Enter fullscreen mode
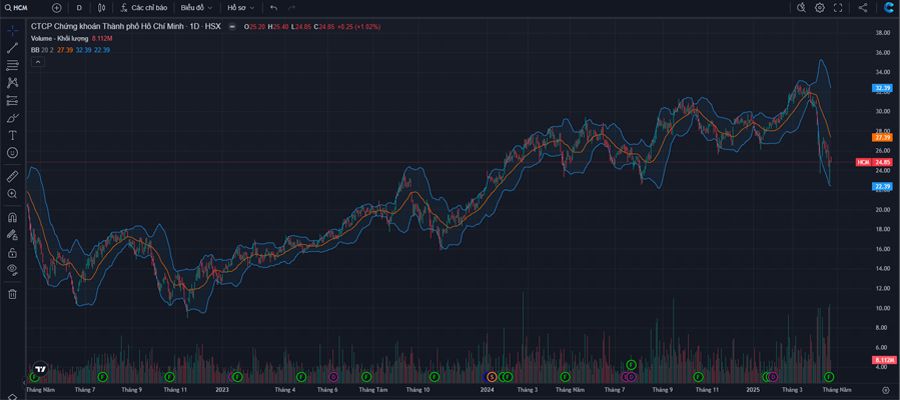This screenshot has height=400, width=900. 838,7
